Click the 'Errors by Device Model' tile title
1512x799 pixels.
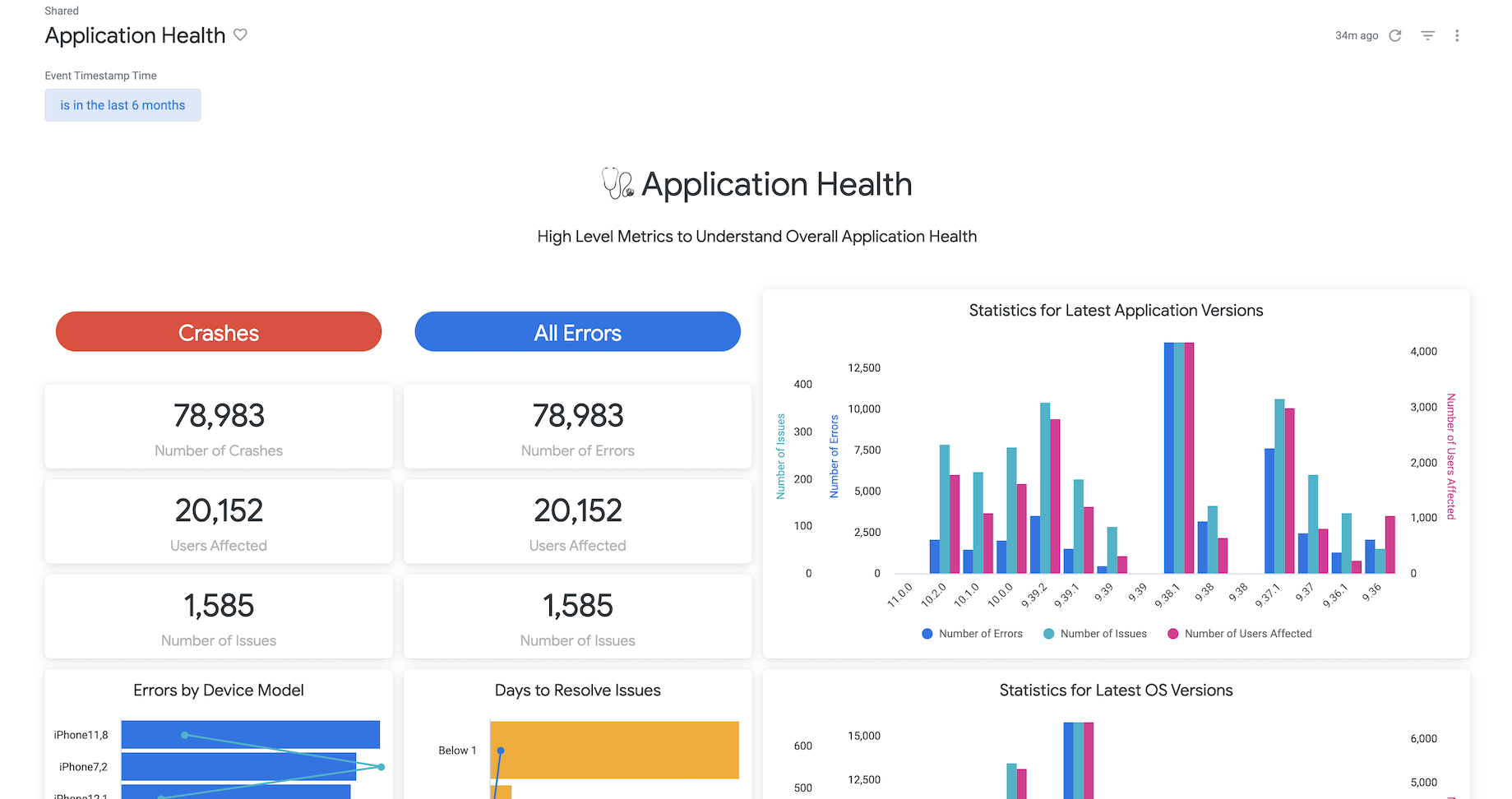(x=219, y=690)
